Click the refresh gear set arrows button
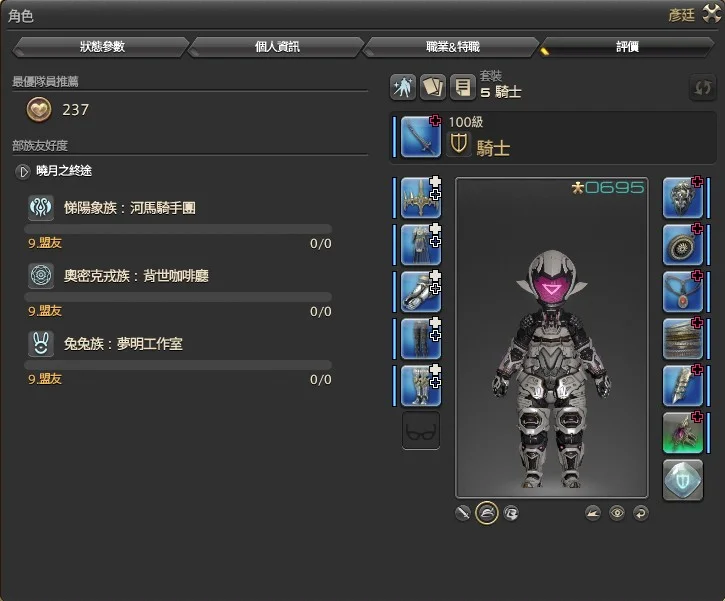The image size is (725, 601). point(703,88)
